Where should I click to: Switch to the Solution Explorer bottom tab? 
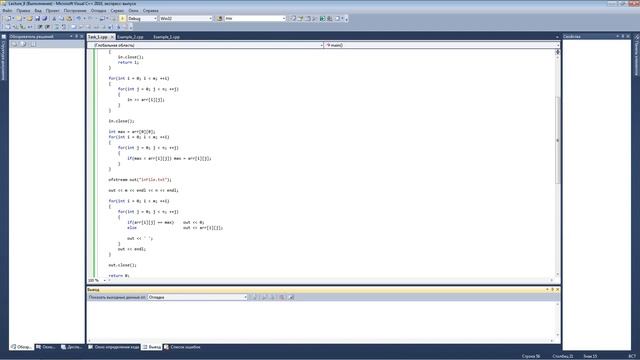(22, 347)
